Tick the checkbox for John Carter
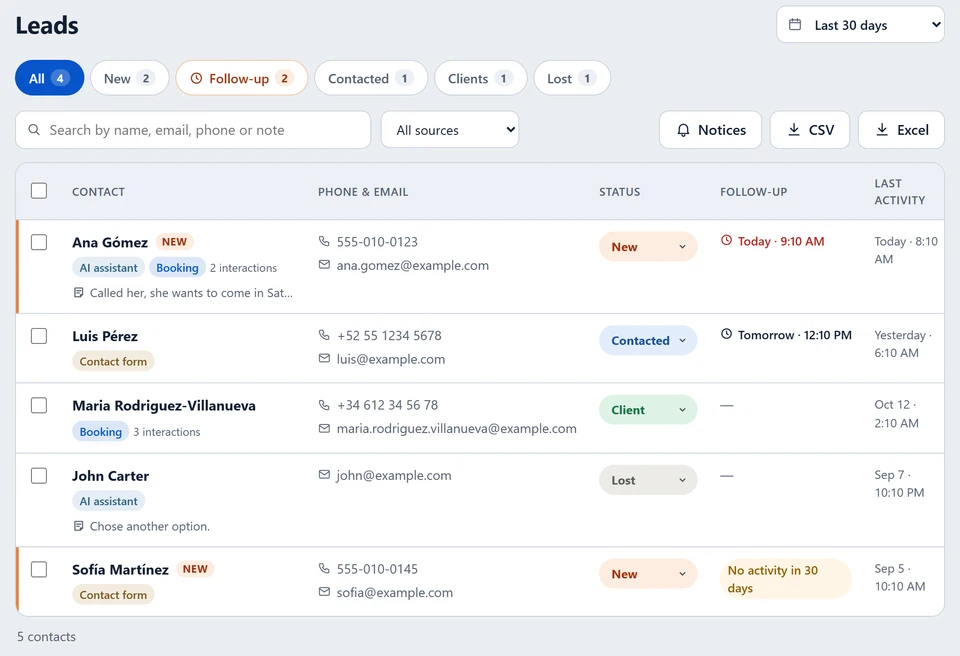The image size is (960, 656). [39, 476]
